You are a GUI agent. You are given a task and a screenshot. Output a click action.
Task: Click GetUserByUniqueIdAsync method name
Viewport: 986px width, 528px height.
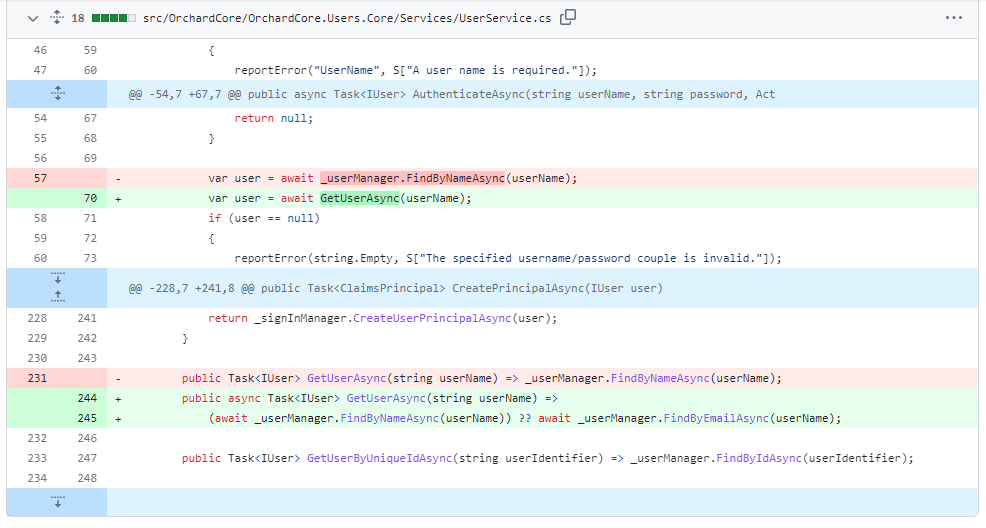pos(379,459)
